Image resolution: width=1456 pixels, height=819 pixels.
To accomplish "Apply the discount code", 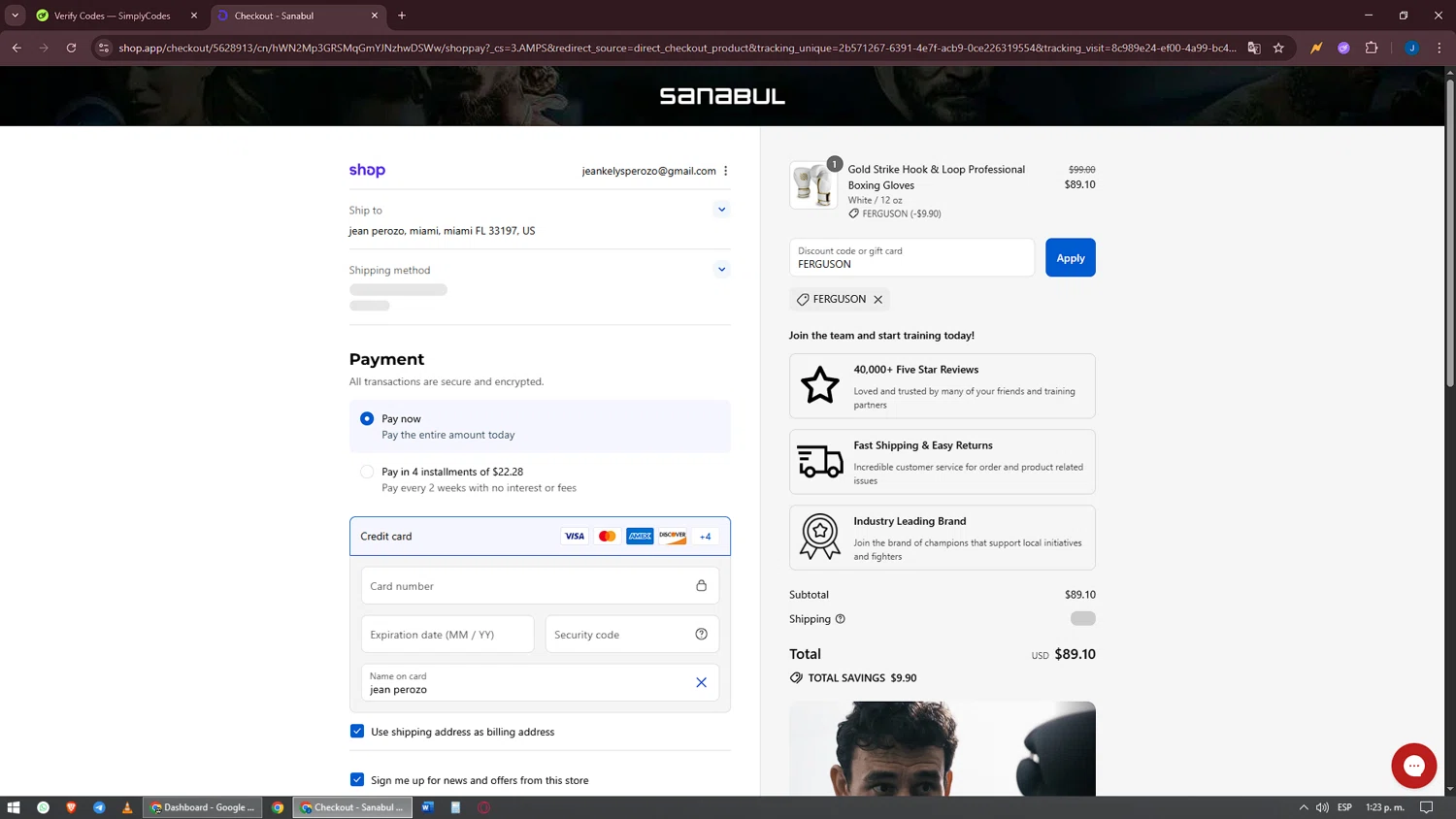I will (1071, 257).
